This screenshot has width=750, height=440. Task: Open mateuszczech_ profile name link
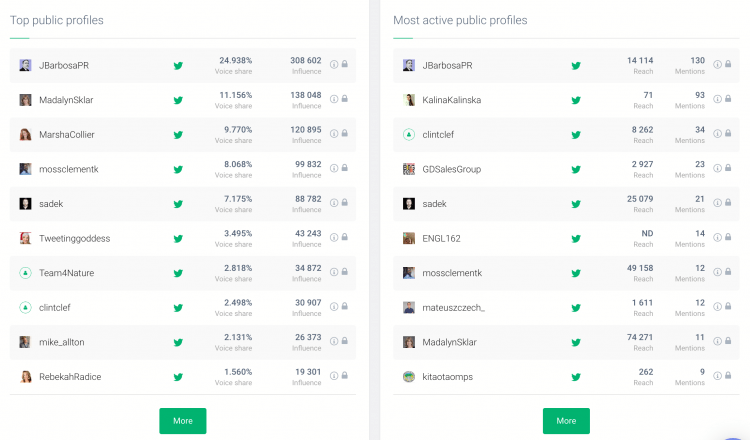(453, 308)
